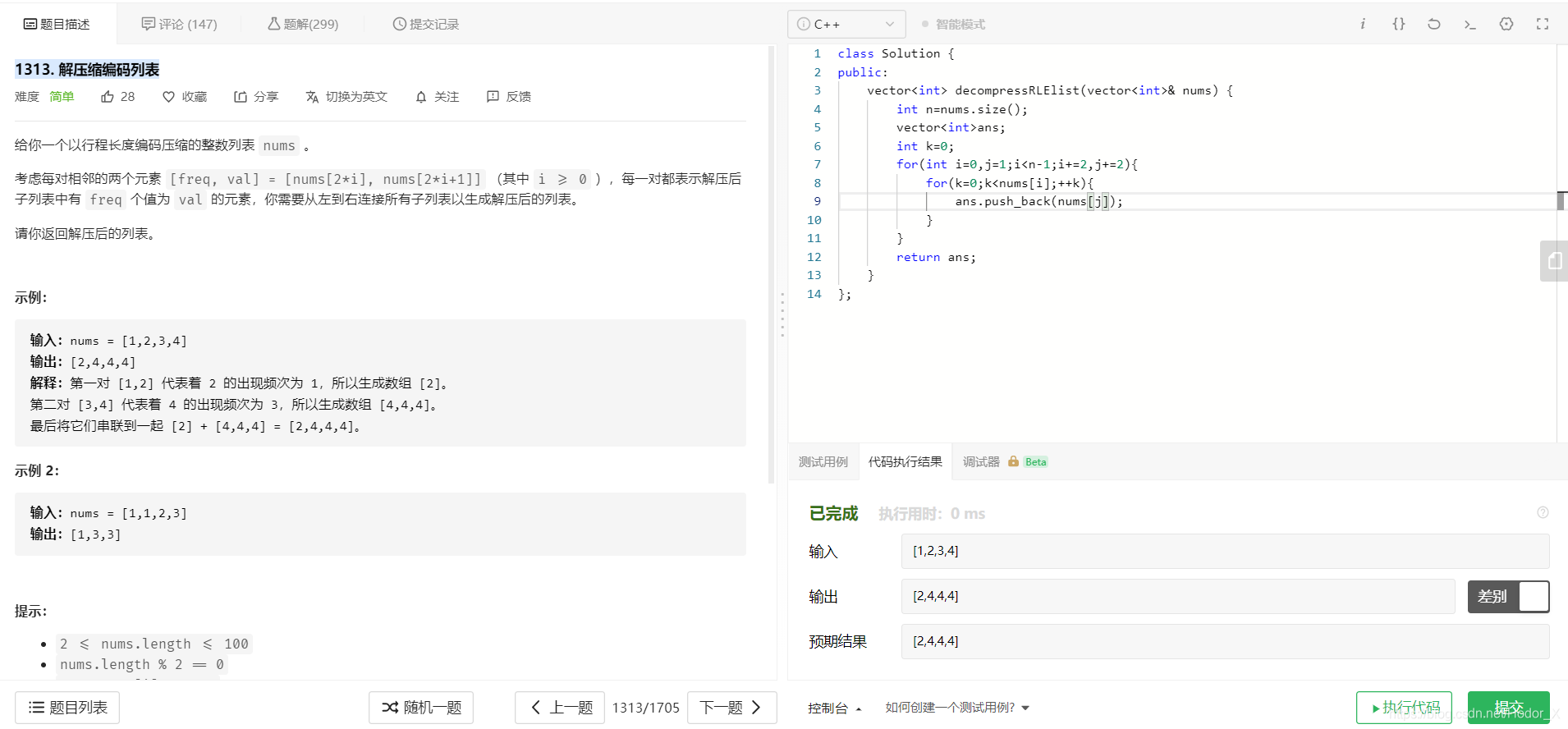Go to 下一题 next problem
This screenshot has height=729, width=1568.
pos(731,708)
